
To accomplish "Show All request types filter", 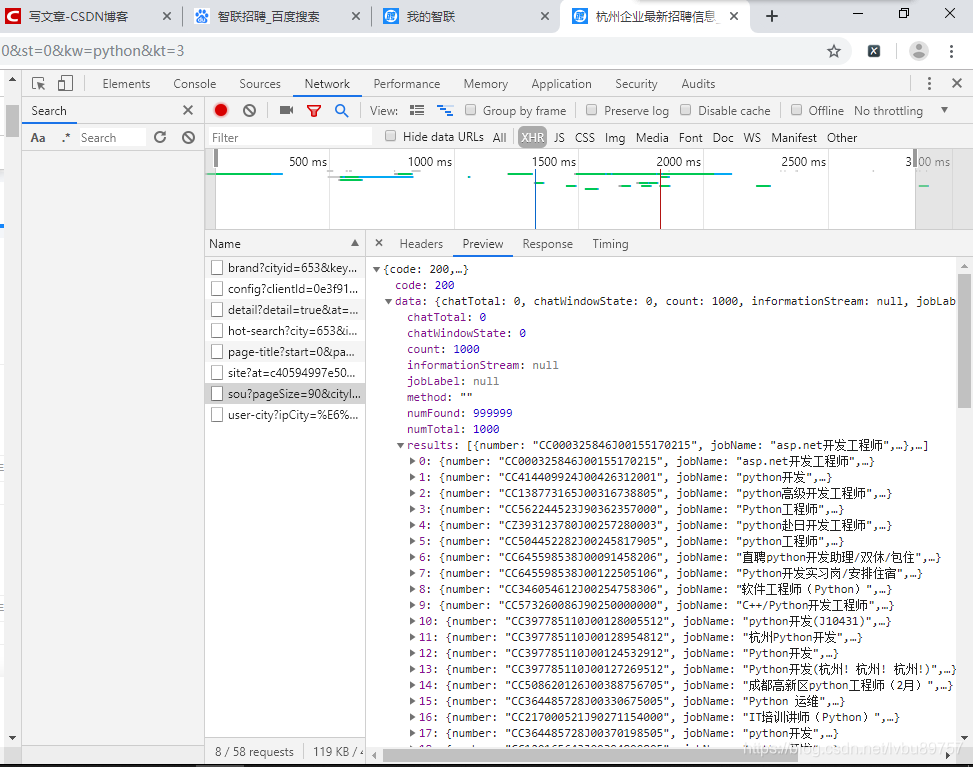I will tap(500, 138).
